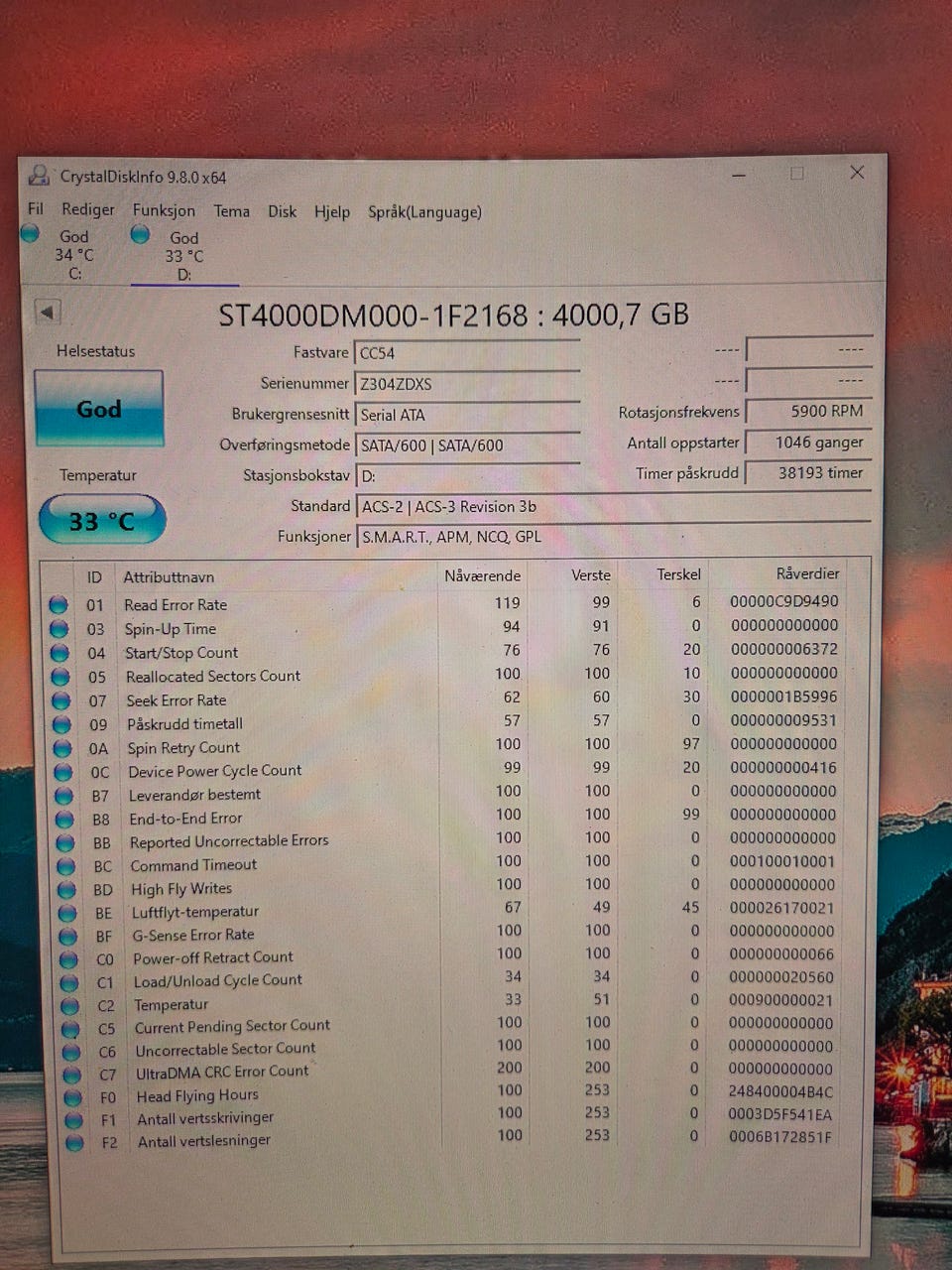
Task: Open the Språk(Language) menu
Action: click(424, 212)
